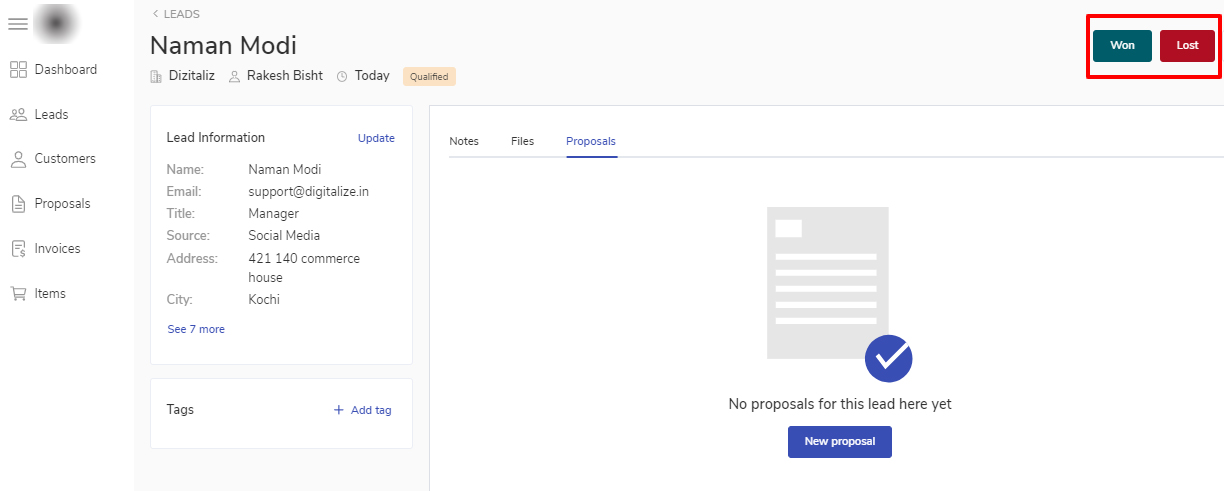1224x491 pixels.
Task: Click the blurred logo in the sidebar
Action: [55, 24]
